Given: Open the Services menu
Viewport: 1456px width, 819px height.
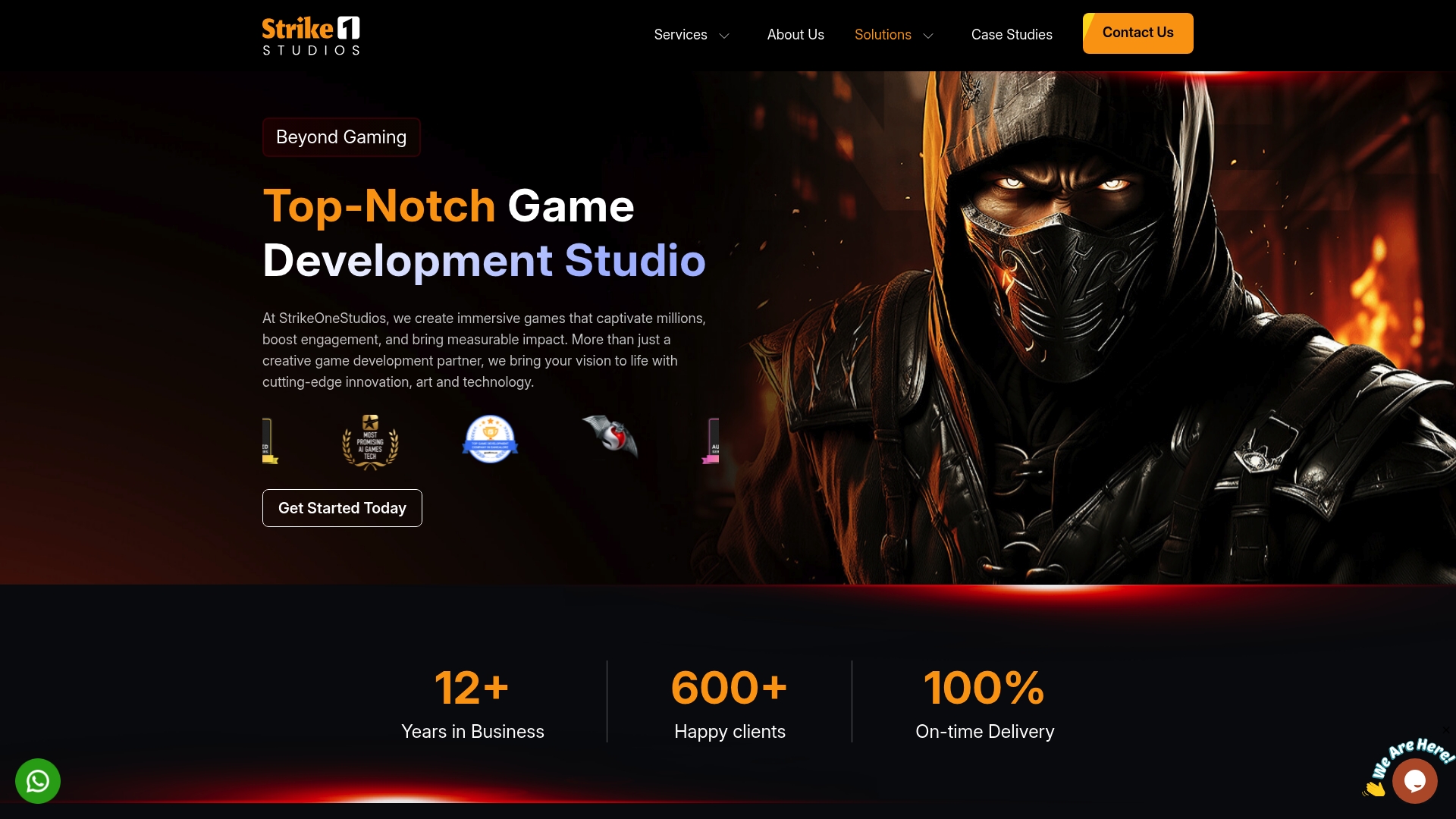Looking at the screenshot, I should [680, 35].
